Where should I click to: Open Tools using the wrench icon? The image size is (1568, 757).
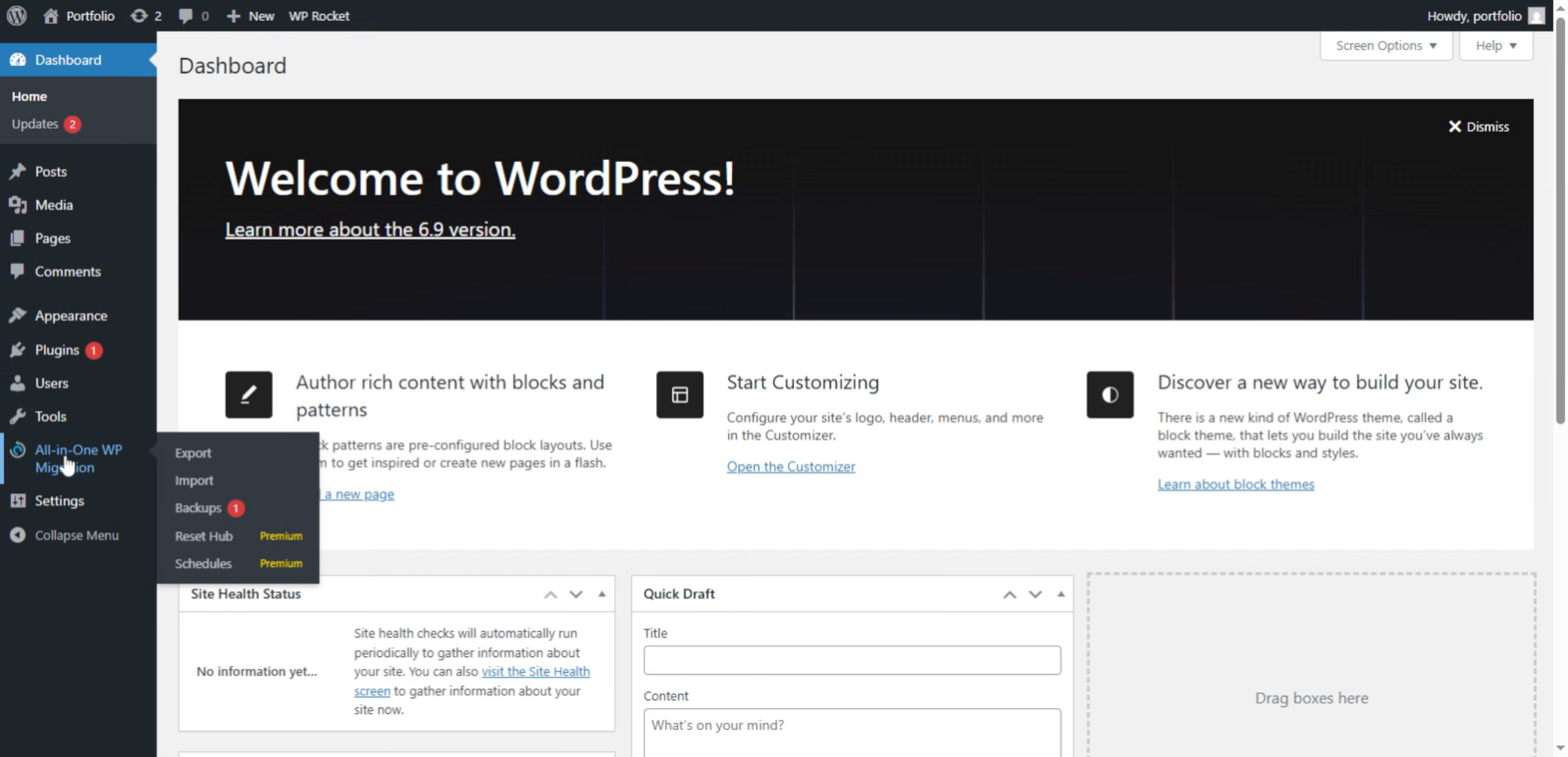[x=18, y=416]
